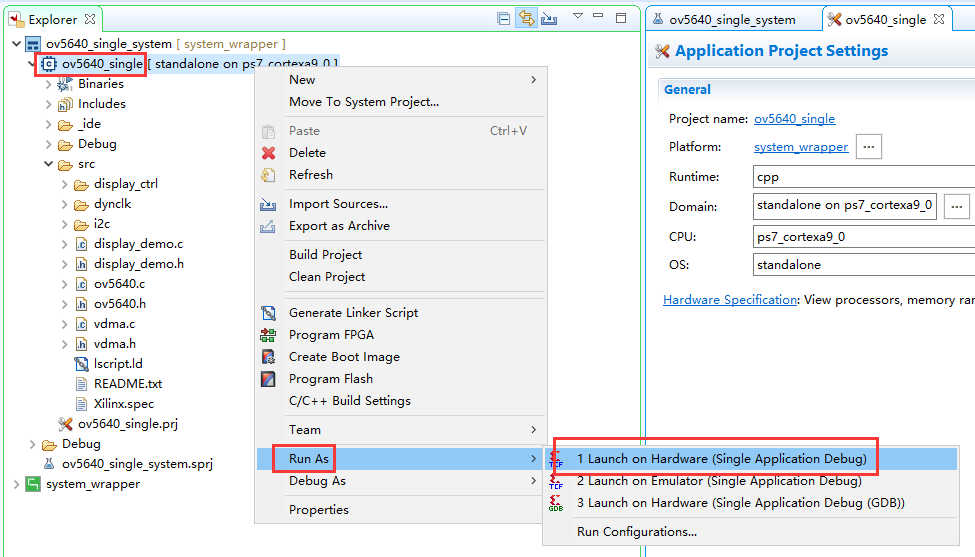The width and height of the screenshot is (975, 557).
Task: Expand display_ctrl folder node
Action: click(65, 185)
